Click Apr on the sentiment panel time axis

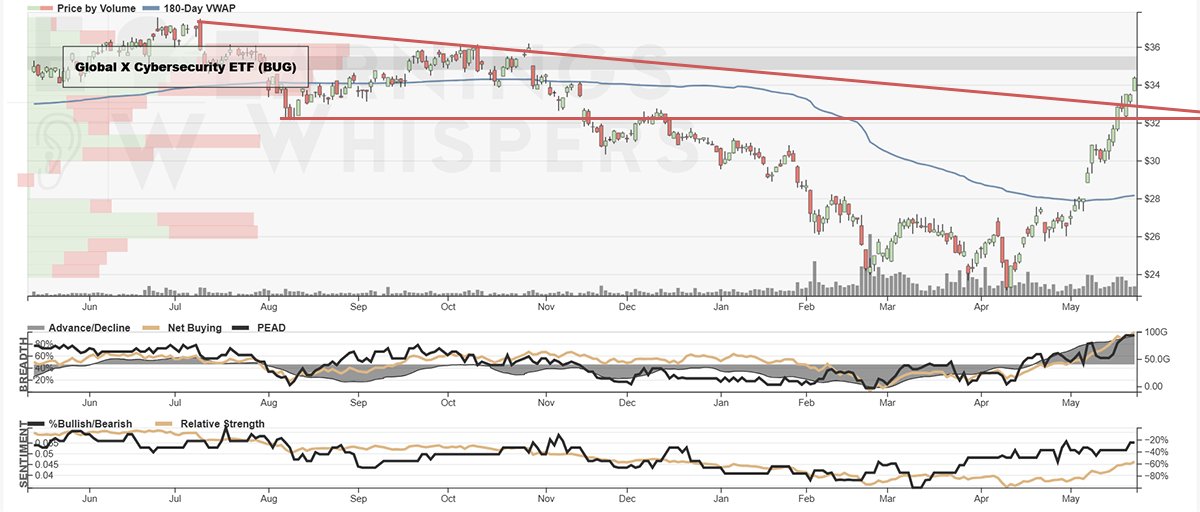[980, 500]
